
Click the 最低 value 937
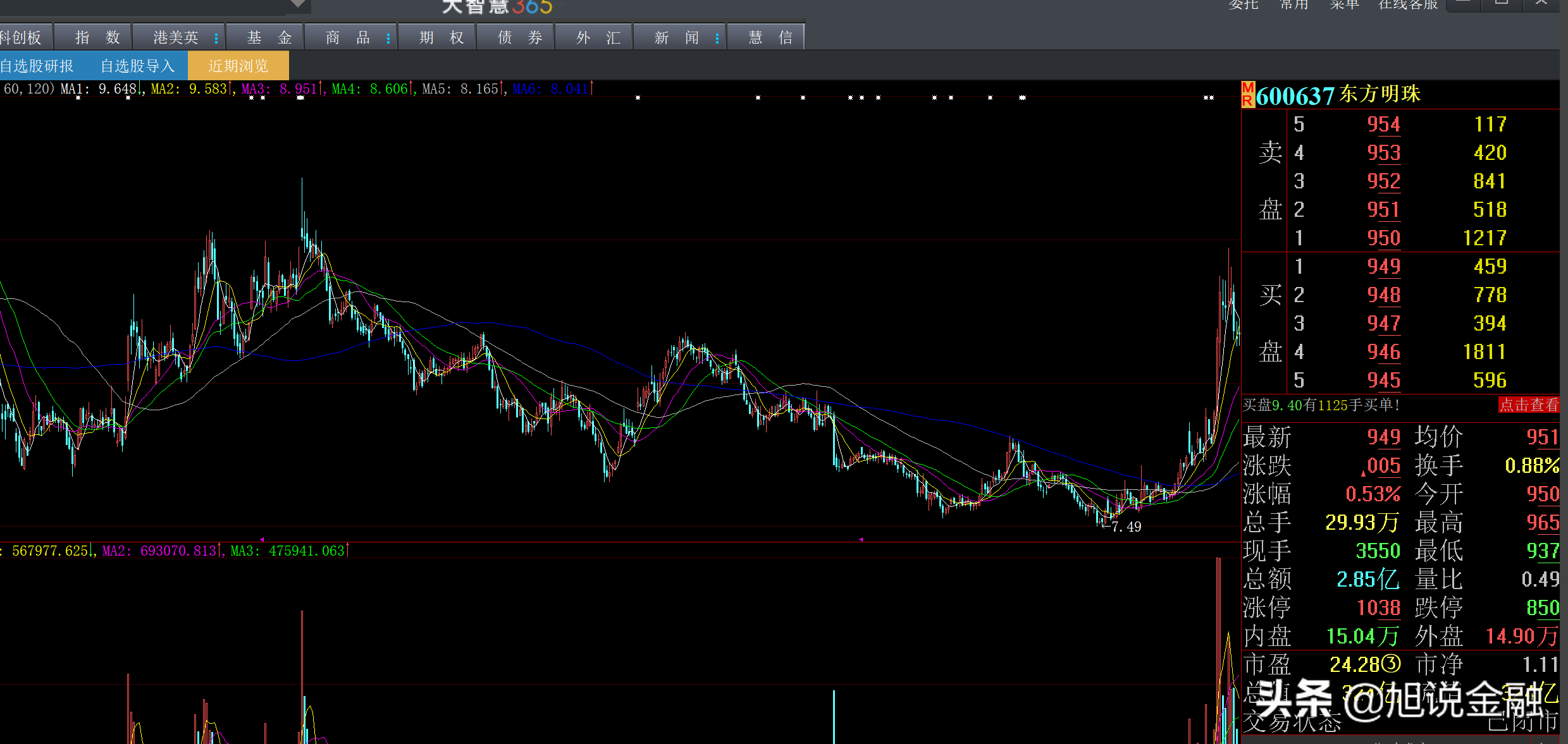(x=1543, y=551)
